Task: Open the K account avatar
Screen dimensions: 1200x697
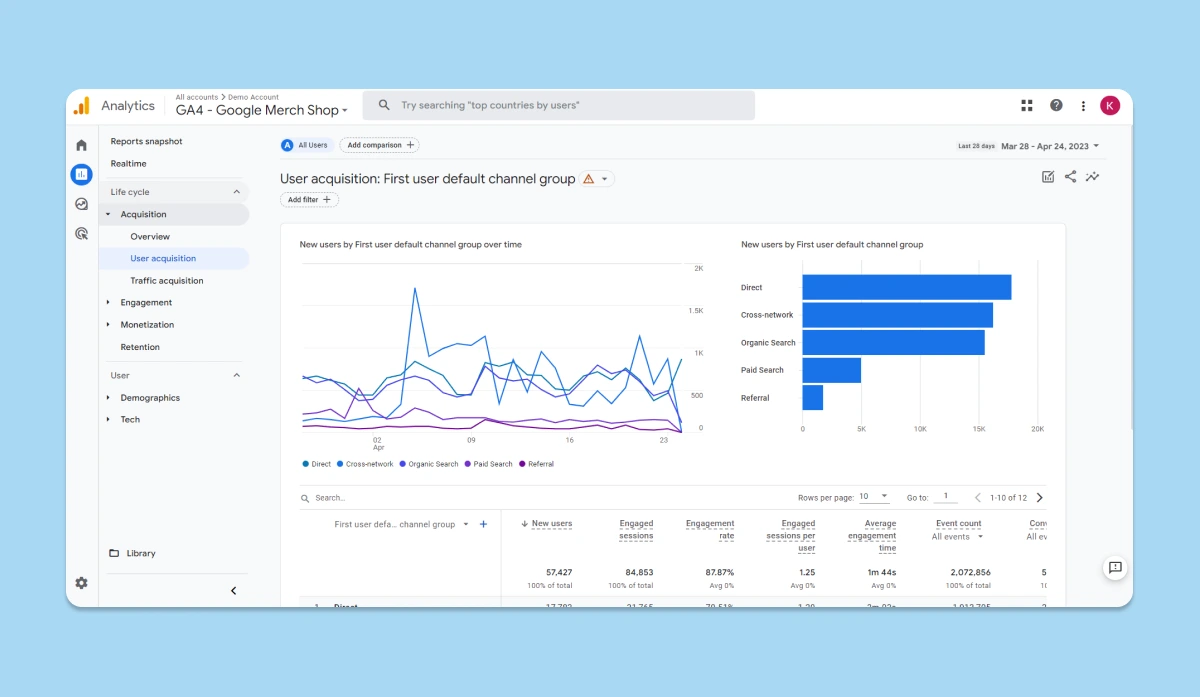Action: (x=1110, y=105)
